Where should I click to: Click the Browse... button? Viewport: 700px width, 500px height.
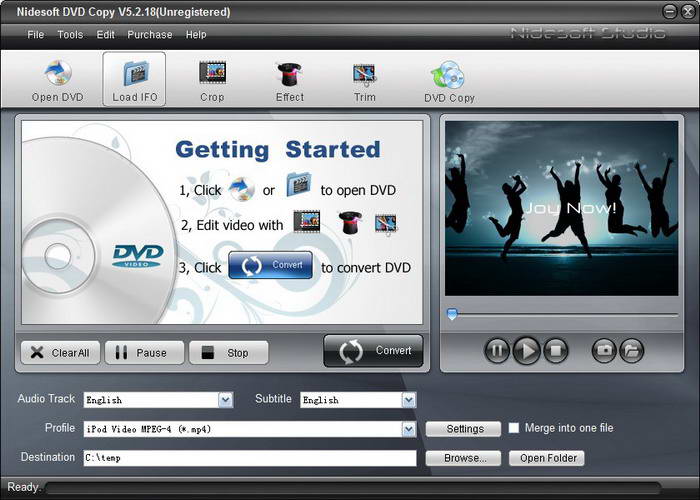point(463,458)
